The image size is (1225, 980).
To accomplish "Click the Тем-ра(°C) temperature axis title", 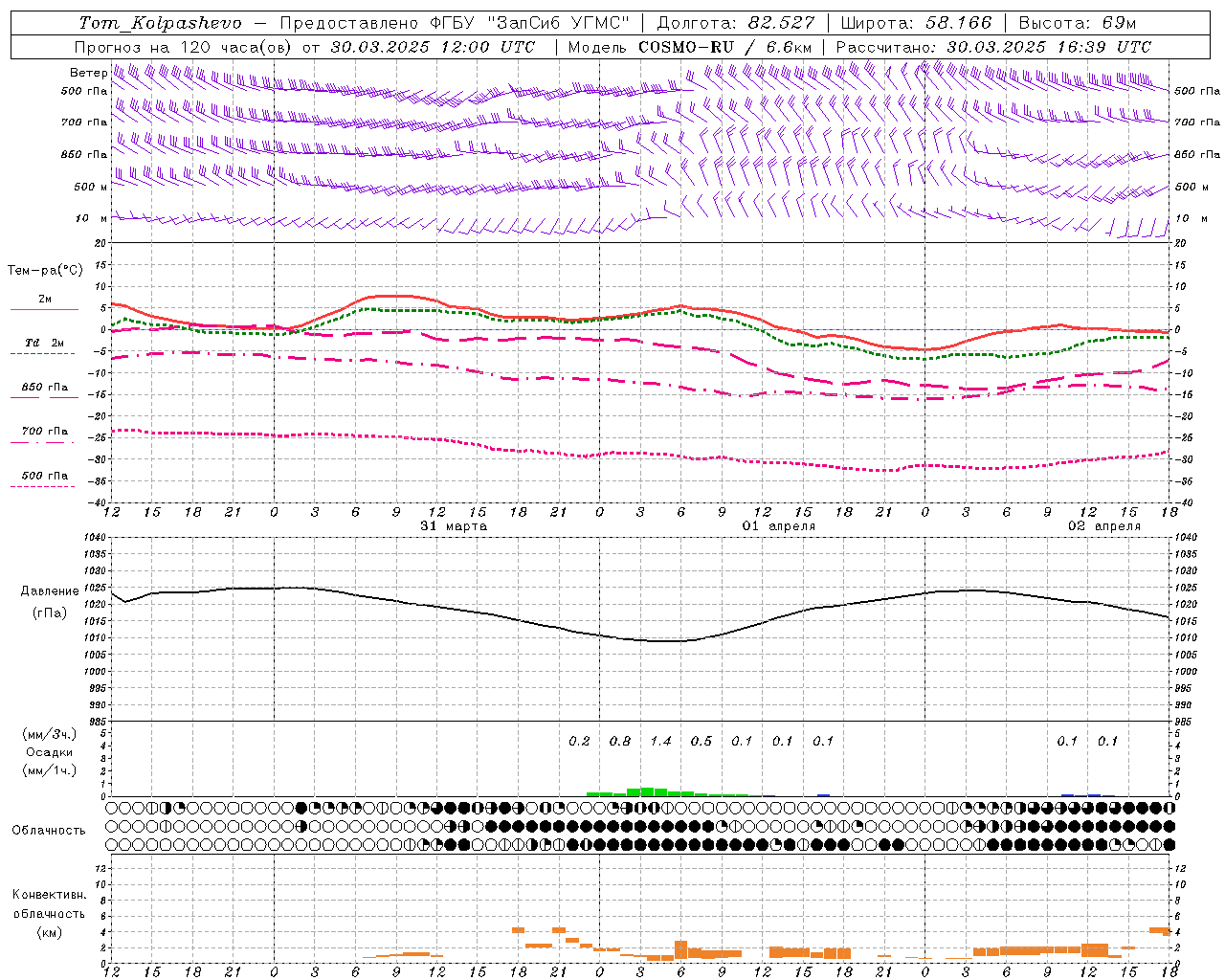I will [x=45, y=271].
